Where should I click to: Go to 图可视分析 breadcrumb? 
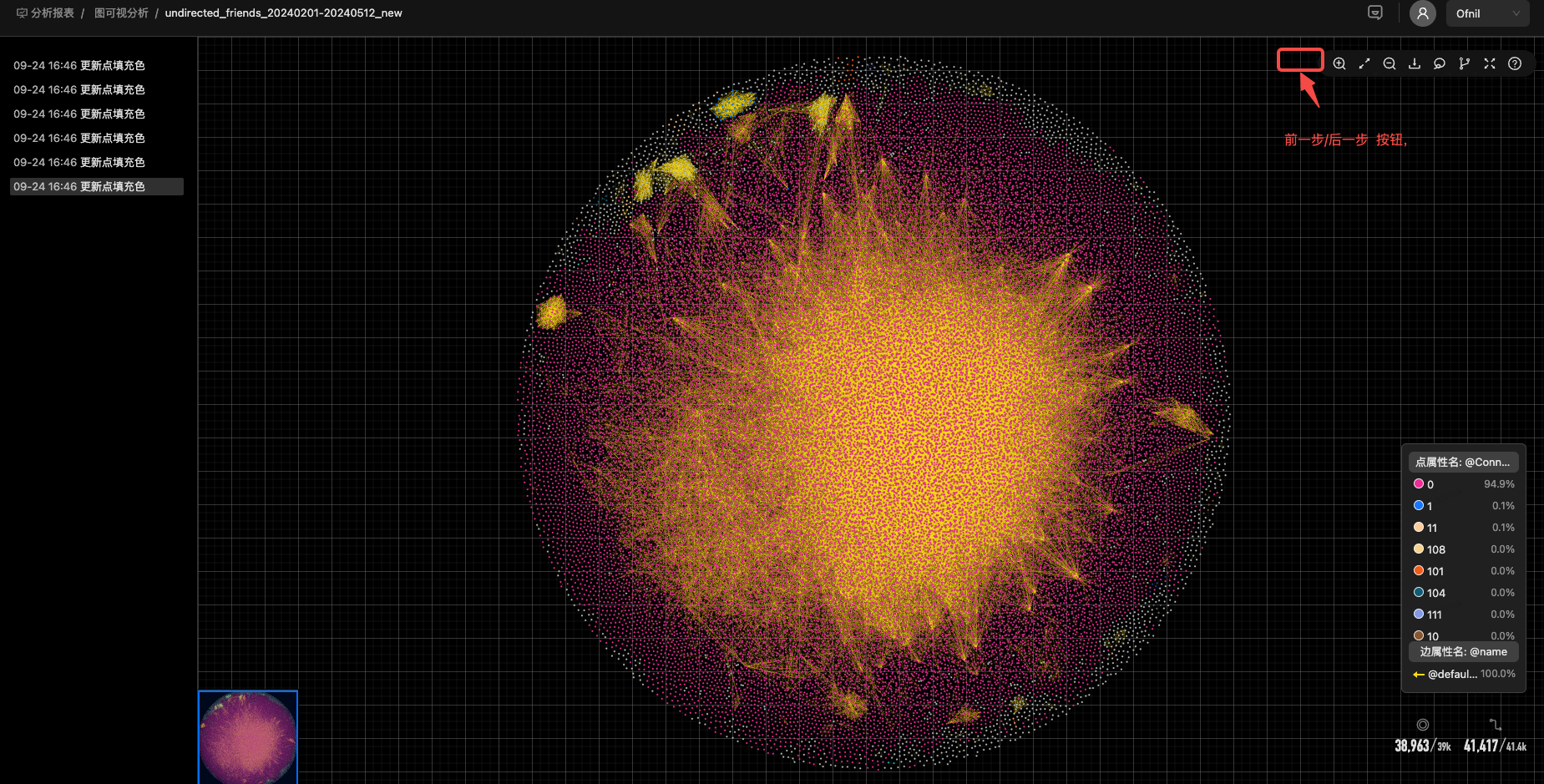pyautogui.click(x=121, y=13)
